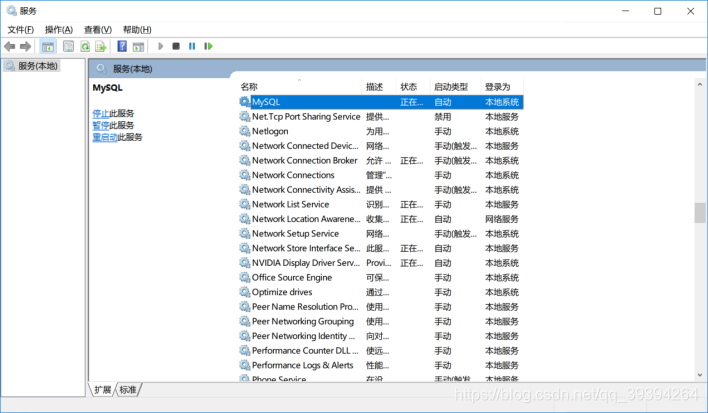Open the 操作(A) menu
This screenshot has height=413, width=708.
(59, 30)
